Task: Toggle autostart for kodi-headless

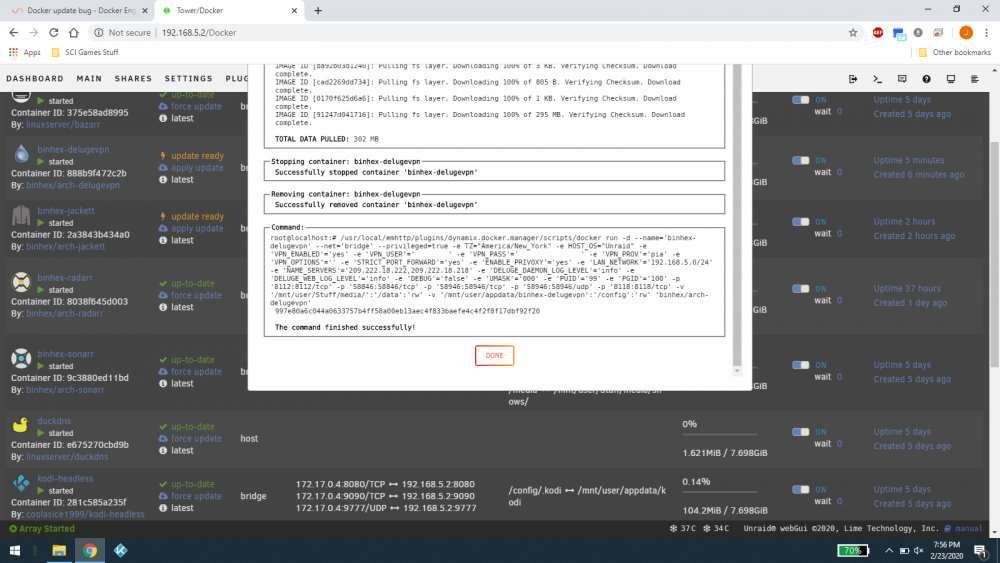Action: (800, 490)
